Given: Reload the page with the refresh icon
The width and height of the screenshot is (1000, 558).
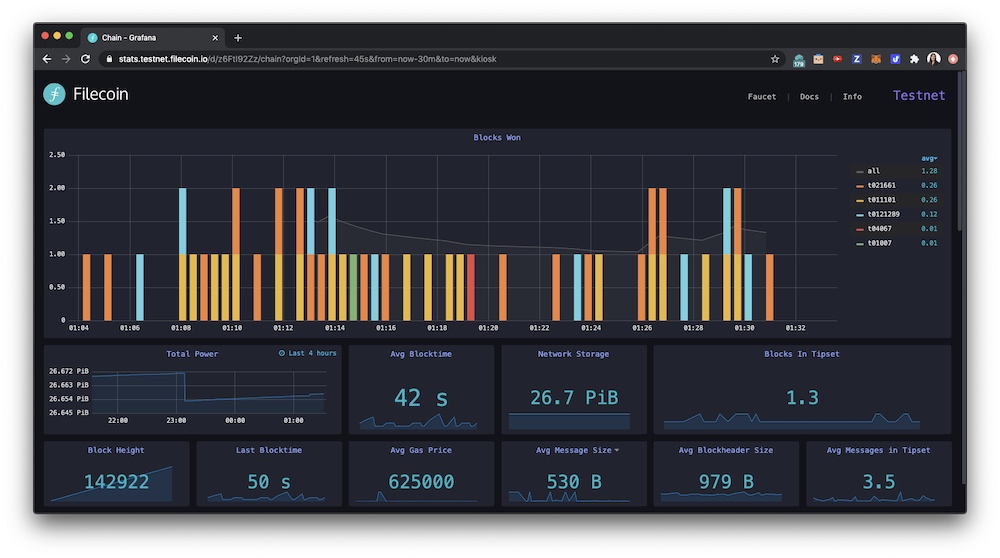Looking at the screenshot, I should (x=85, y=59).
